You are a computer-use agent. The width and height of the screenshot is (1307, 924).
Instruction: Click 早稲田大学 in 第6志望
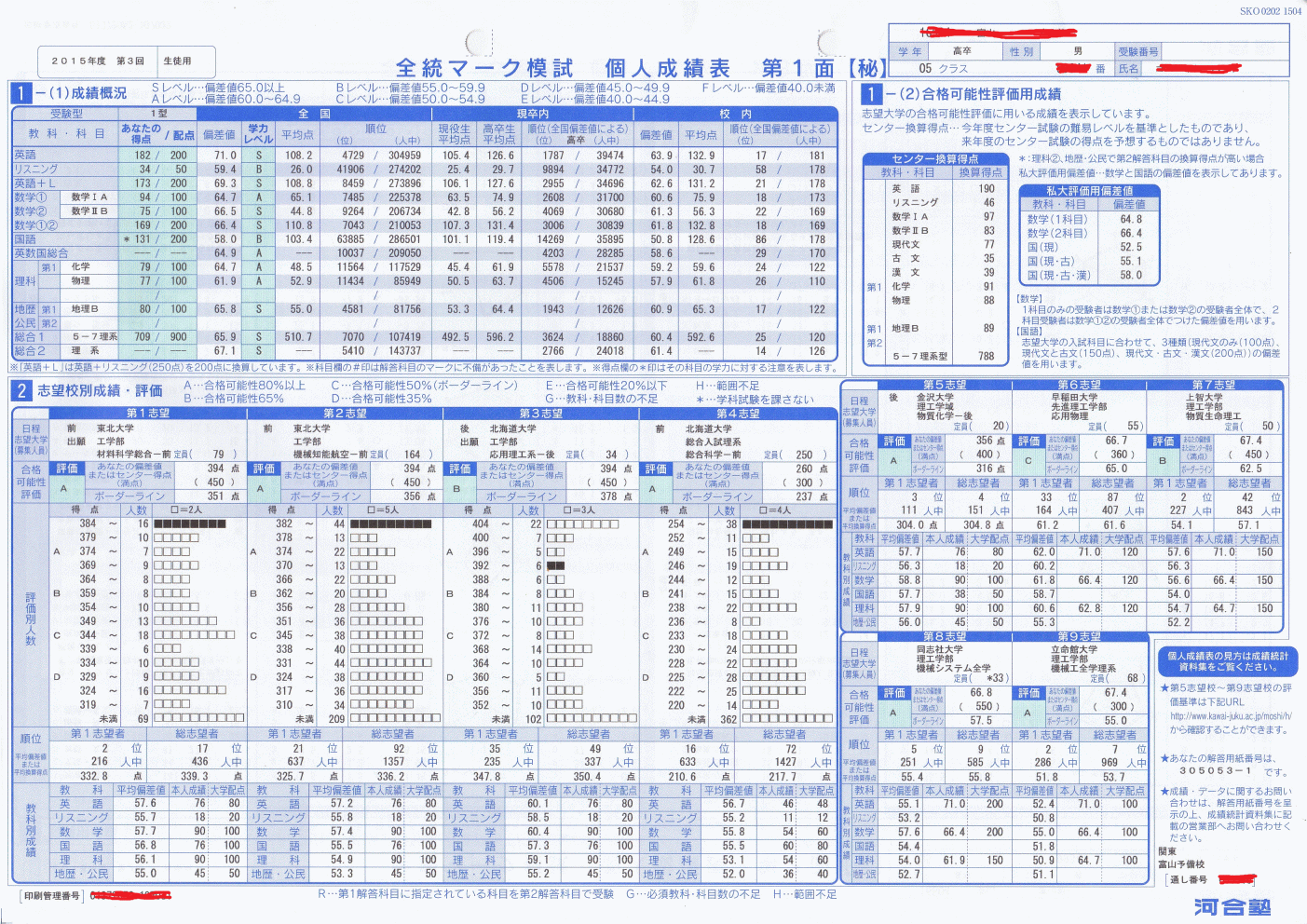coord(1074,398)
